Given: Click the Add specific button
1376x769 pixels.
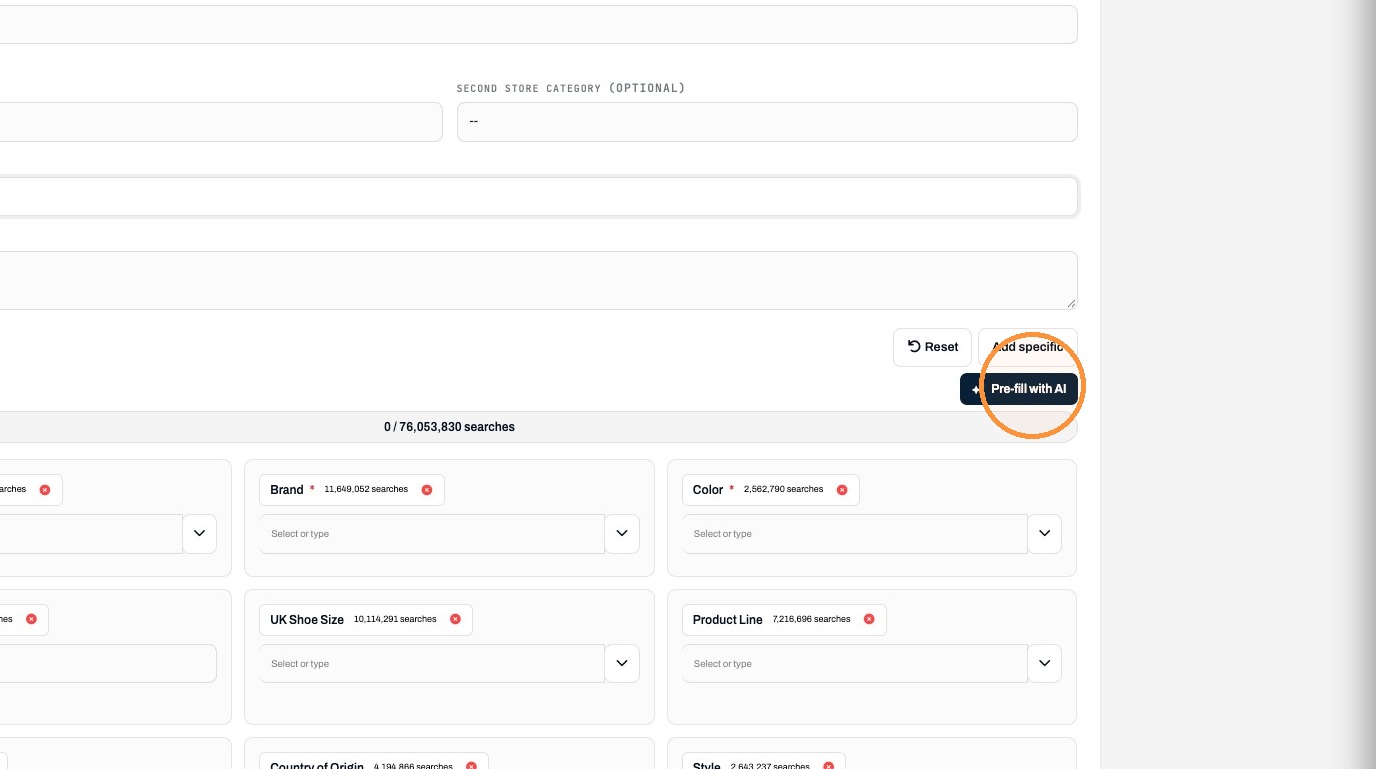Looking at the screenshot, I should point(1028,347).
